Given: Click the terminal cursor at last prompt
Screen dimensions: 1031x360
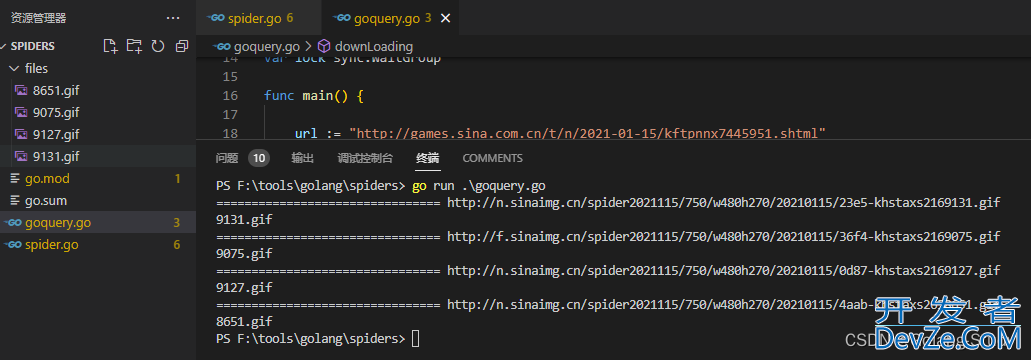Looking at the screenshot, I should pyautogui.click(x=415, y=339).
